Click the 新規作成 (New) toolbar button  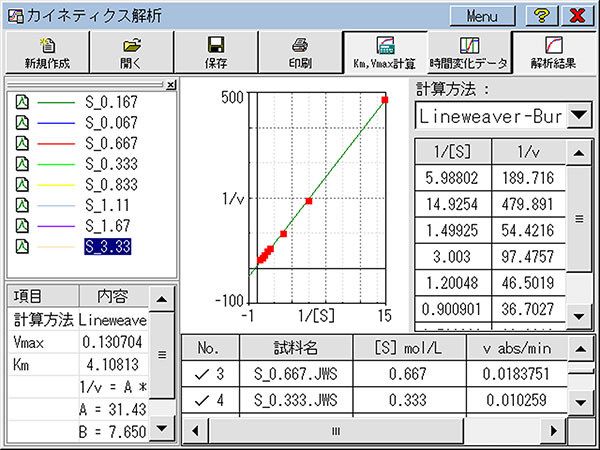47,52
